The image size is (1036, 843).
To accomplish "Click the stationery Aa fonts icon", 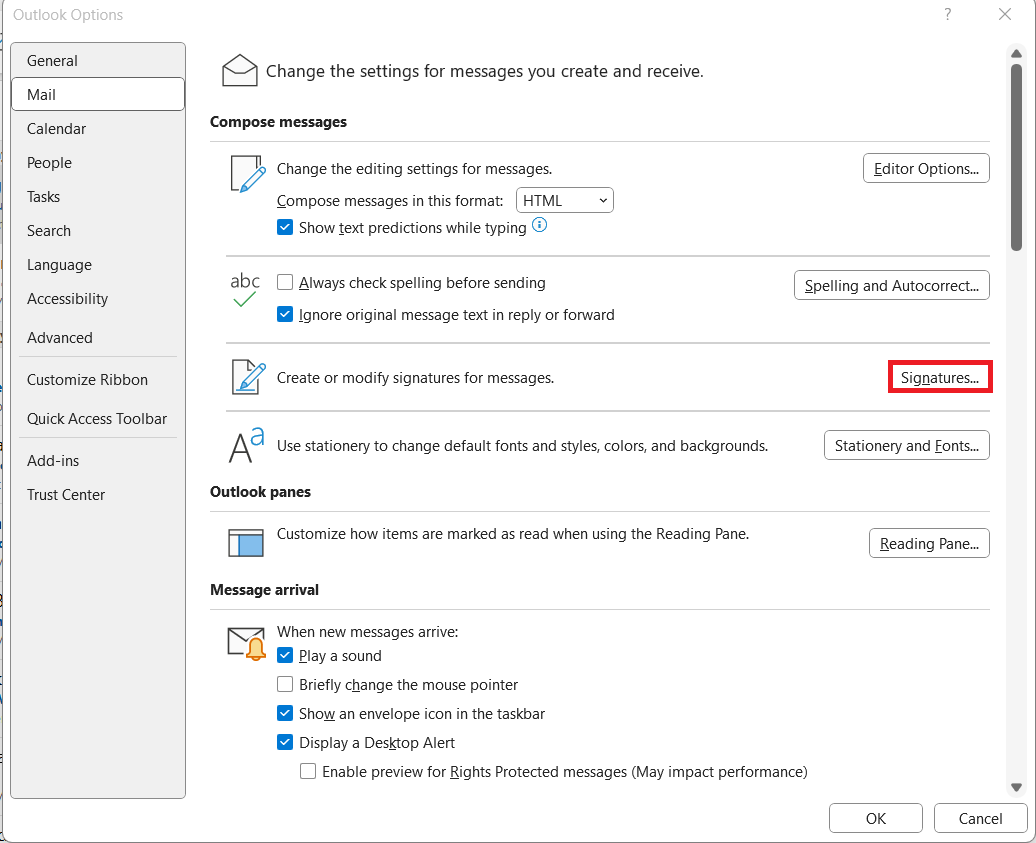I will pyautogui.click(x=246, y=445).
